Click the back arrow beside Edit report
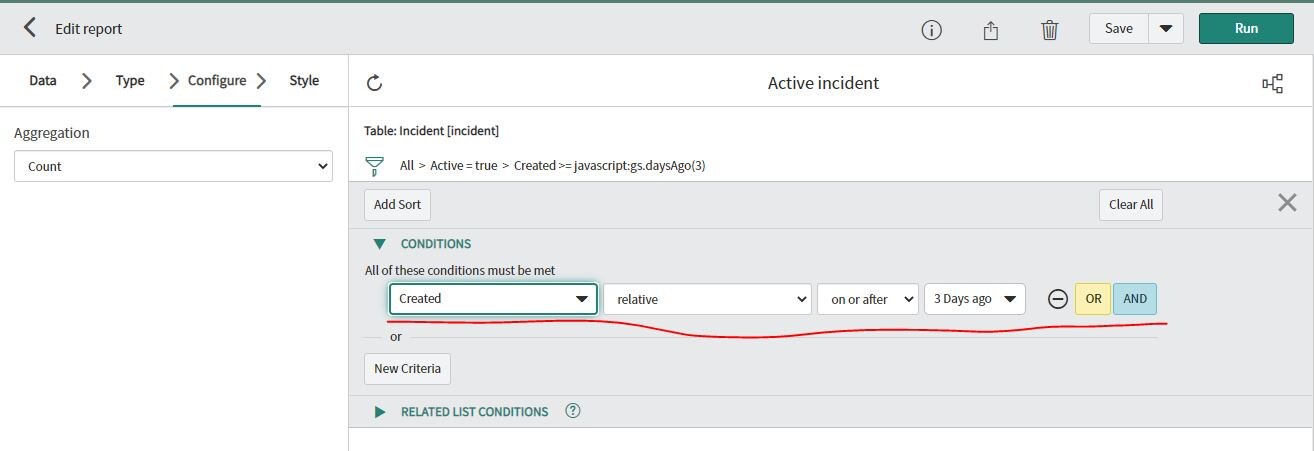Screen dimensions: 1314x451 coord(30,28)
